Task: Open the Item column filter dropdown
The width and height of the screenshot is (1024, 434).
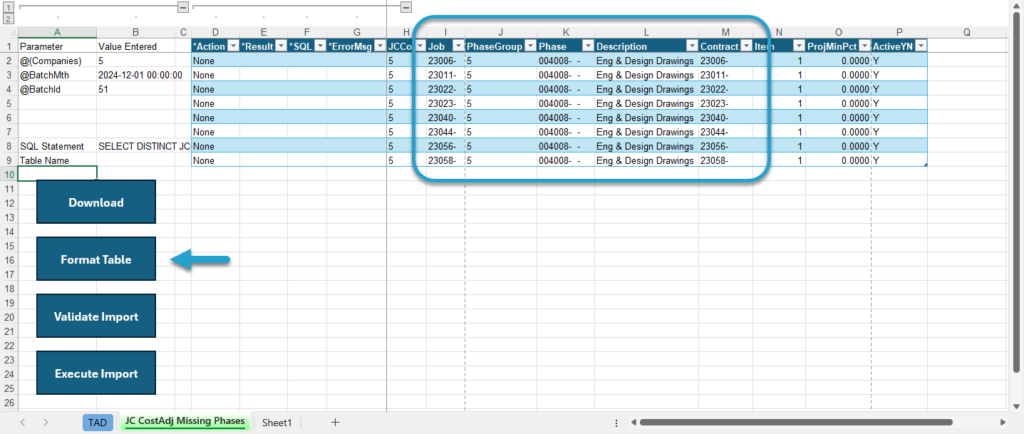Action: click(799, 46)
